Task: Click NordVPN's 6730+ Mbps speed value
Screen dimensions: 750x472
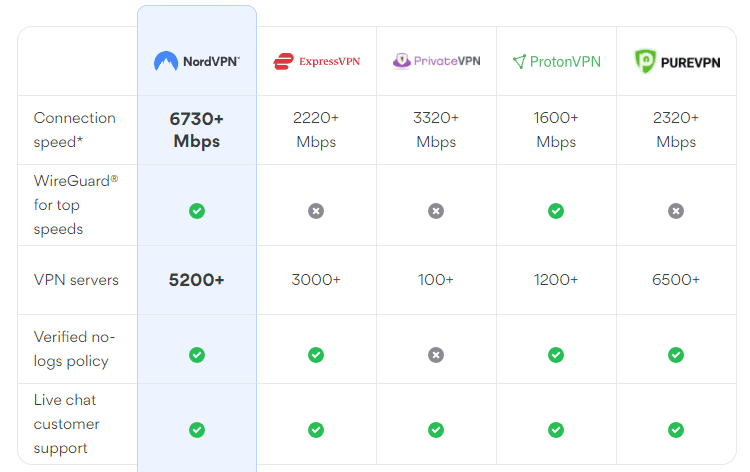Action: point(197,130)
